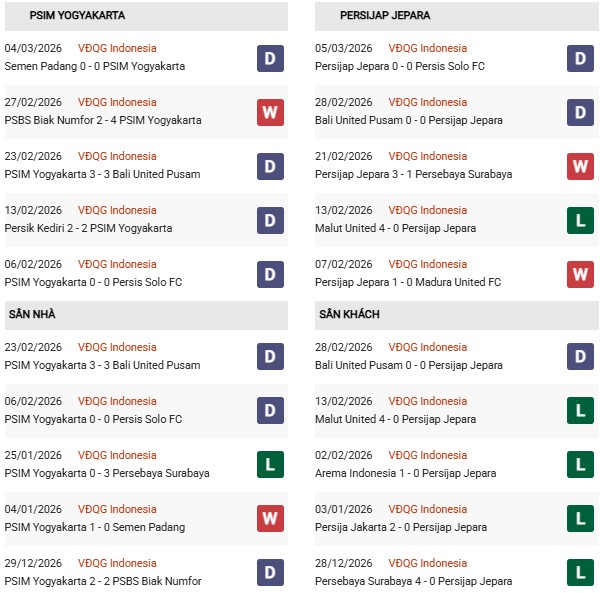The image size is (600, 593).
Task: Click W badge for Persijap Jepara 3-1 Persebaya
Action: pyautogui.click(x=581, y=165)
